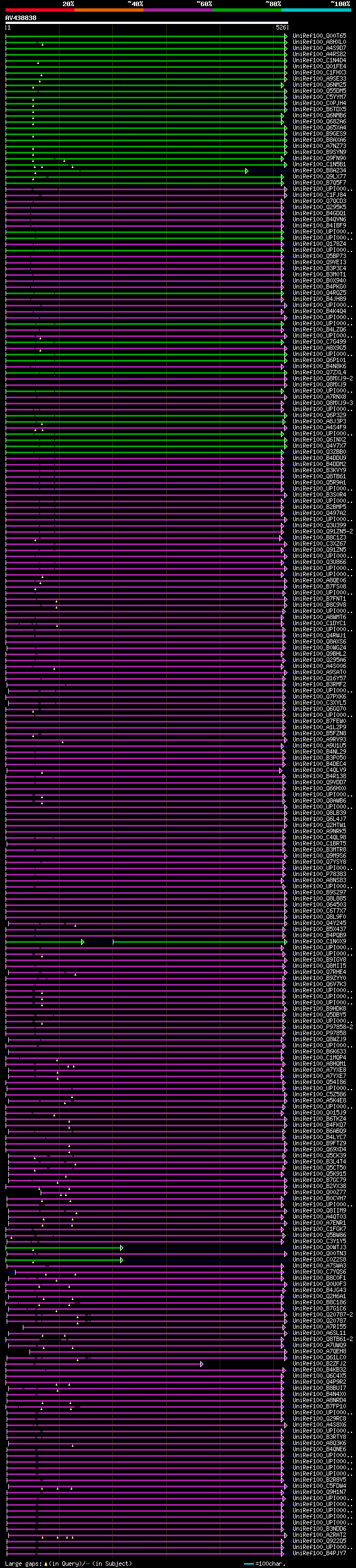The width and height of the screenshot is (356, 1568).
Task: Select label UniRef100_A8QE06
Action: click(x=319, y=580)
